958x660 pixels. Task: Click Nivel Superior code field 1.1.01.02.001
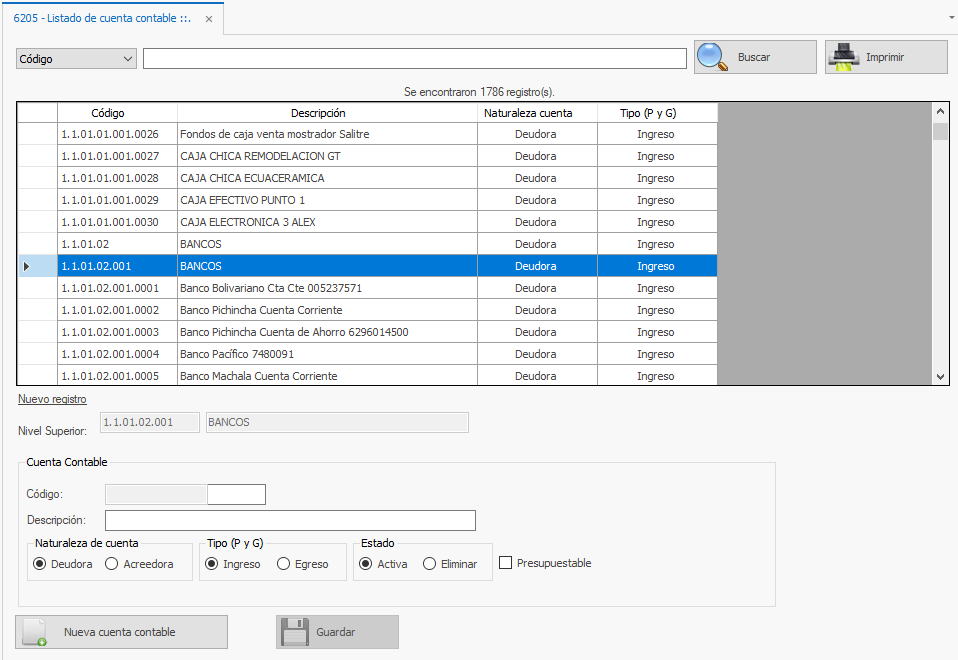[150, 422]
